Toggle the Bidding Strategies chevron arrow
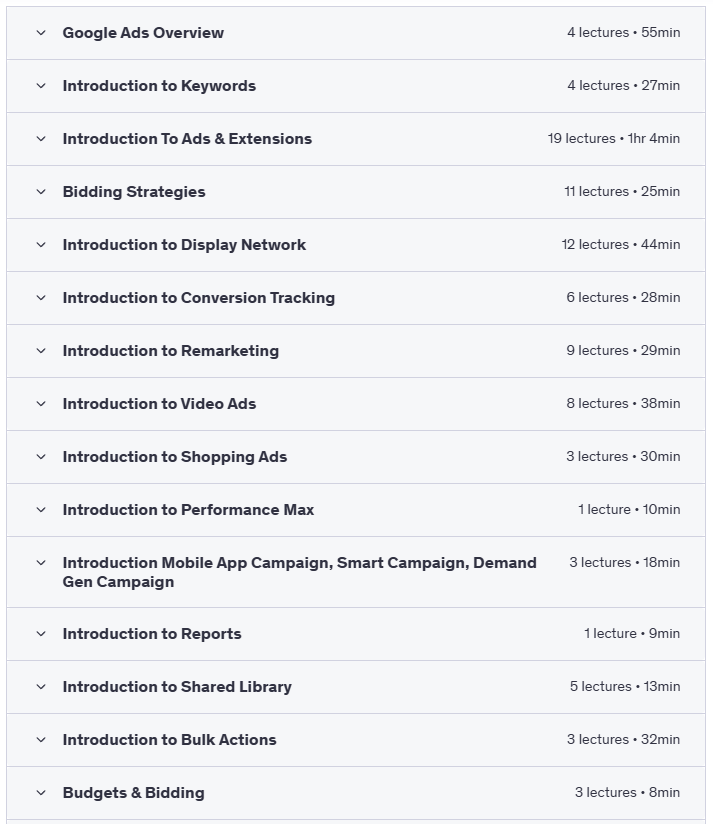713x824 pixels. [x=41, y=192]
